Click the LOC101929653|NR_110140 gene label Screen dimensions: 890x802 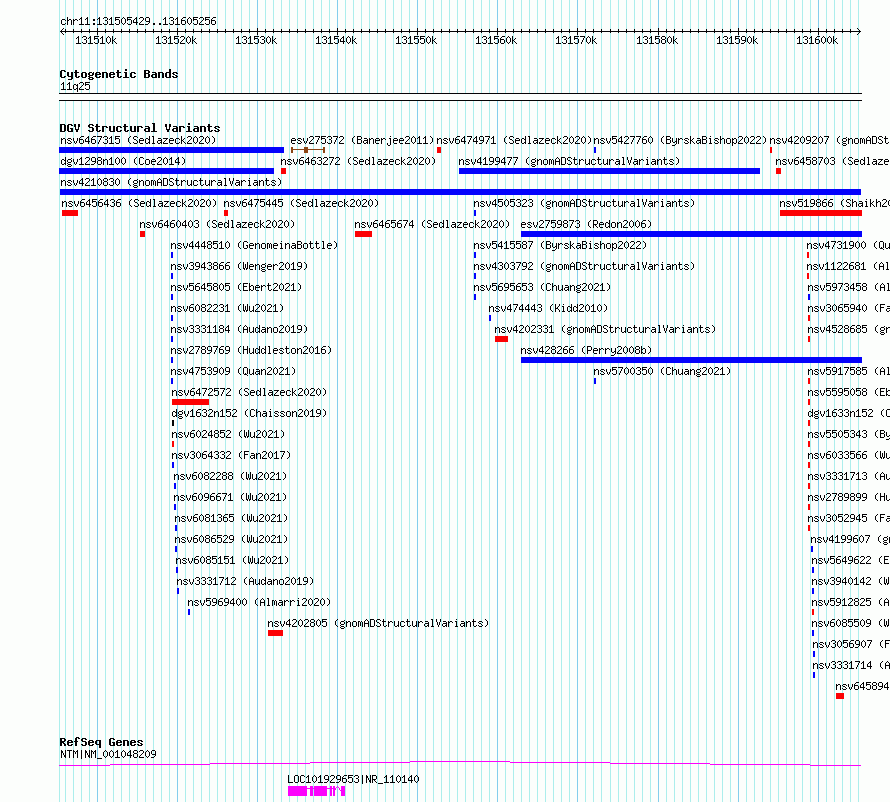[353, 779]
